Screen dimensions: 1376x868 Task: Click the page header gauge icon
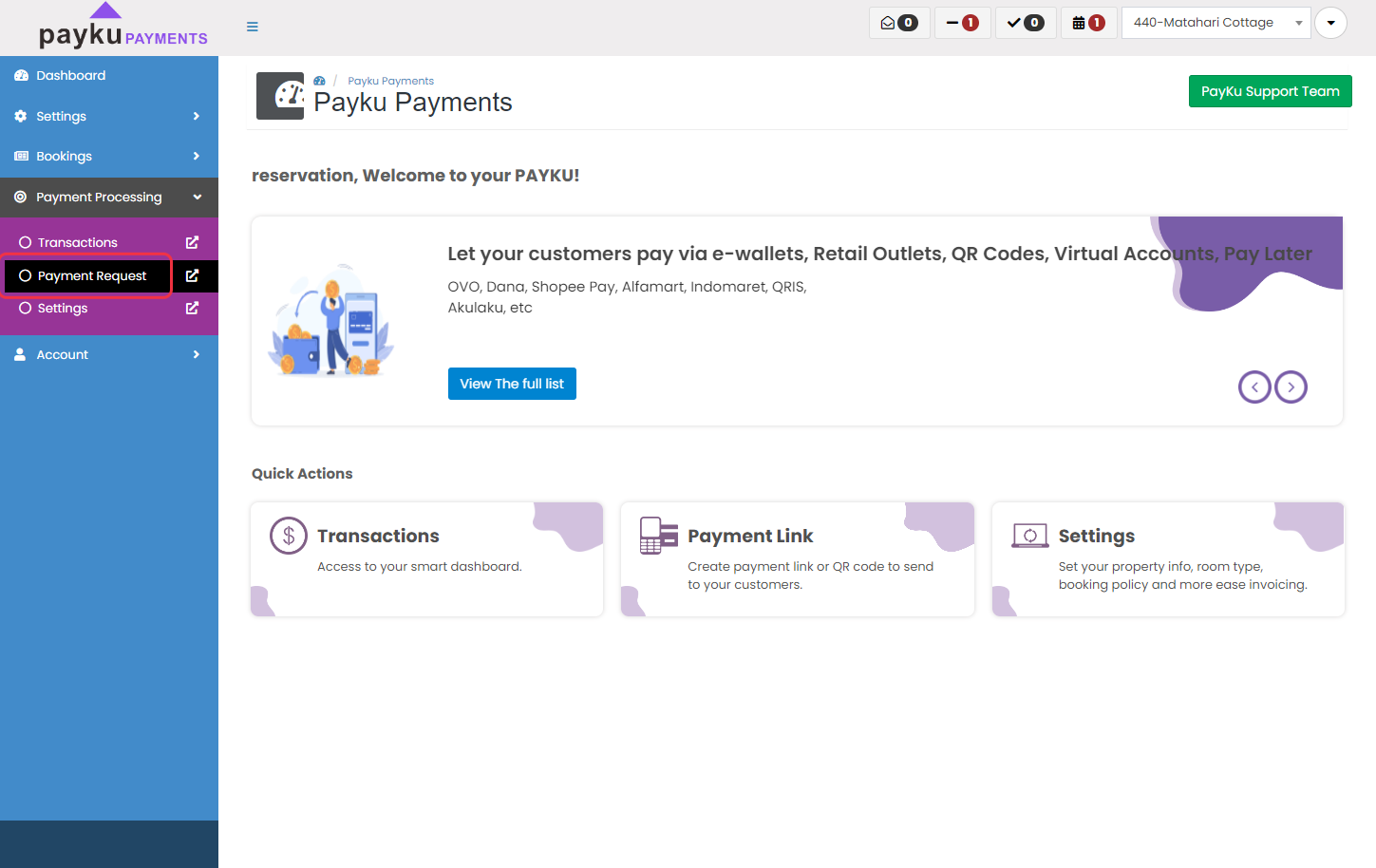click(280, 96)
